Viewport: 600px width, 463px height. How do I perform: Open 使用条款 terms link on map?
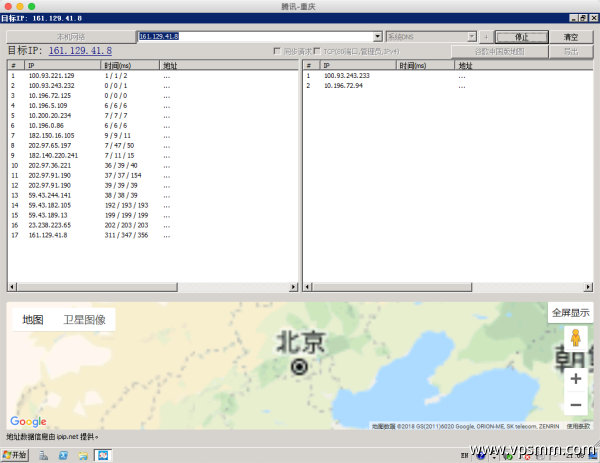click(578, 426)
